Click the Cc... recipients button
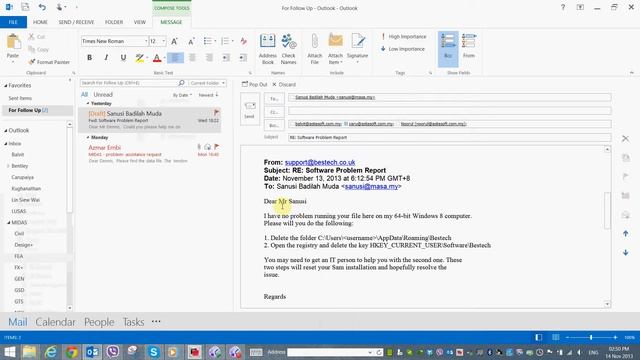 click(274, 112)
